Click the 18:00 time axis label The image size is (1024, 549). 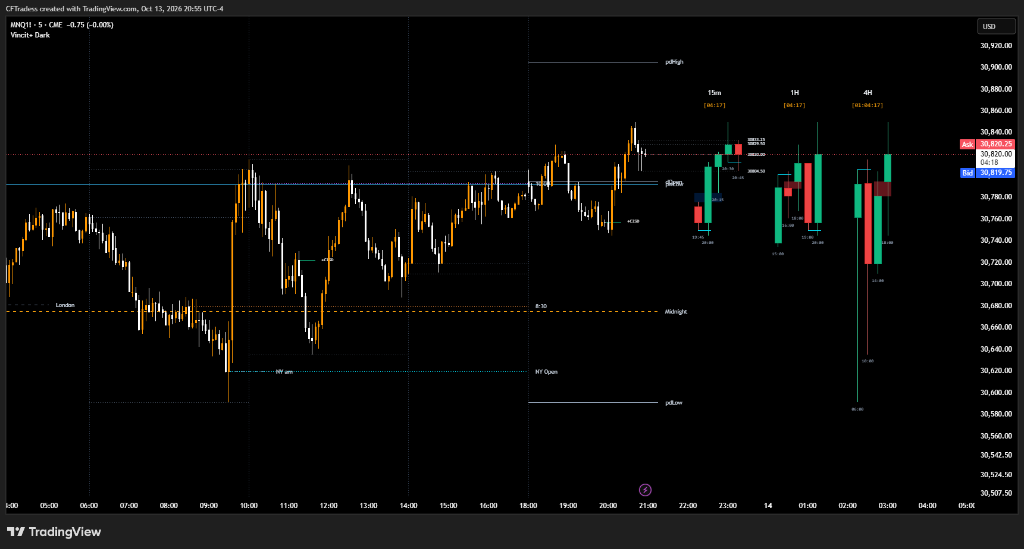coord(528,506)
